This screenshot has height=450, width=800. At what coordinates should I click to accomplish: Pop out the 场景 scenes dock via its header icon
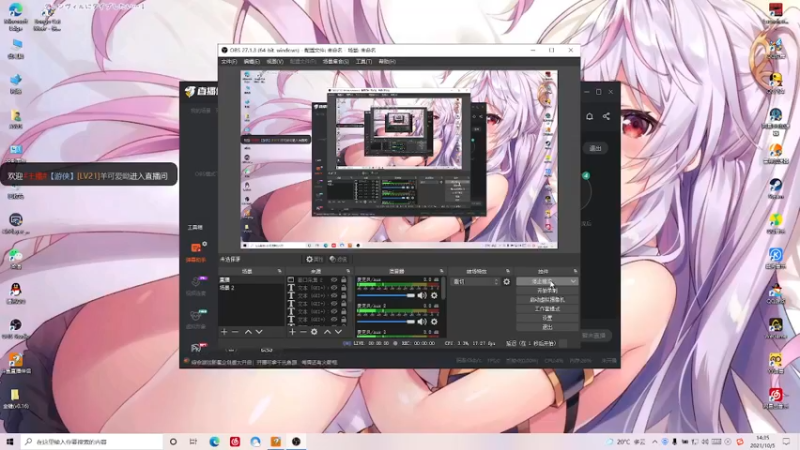coord(279,271)
